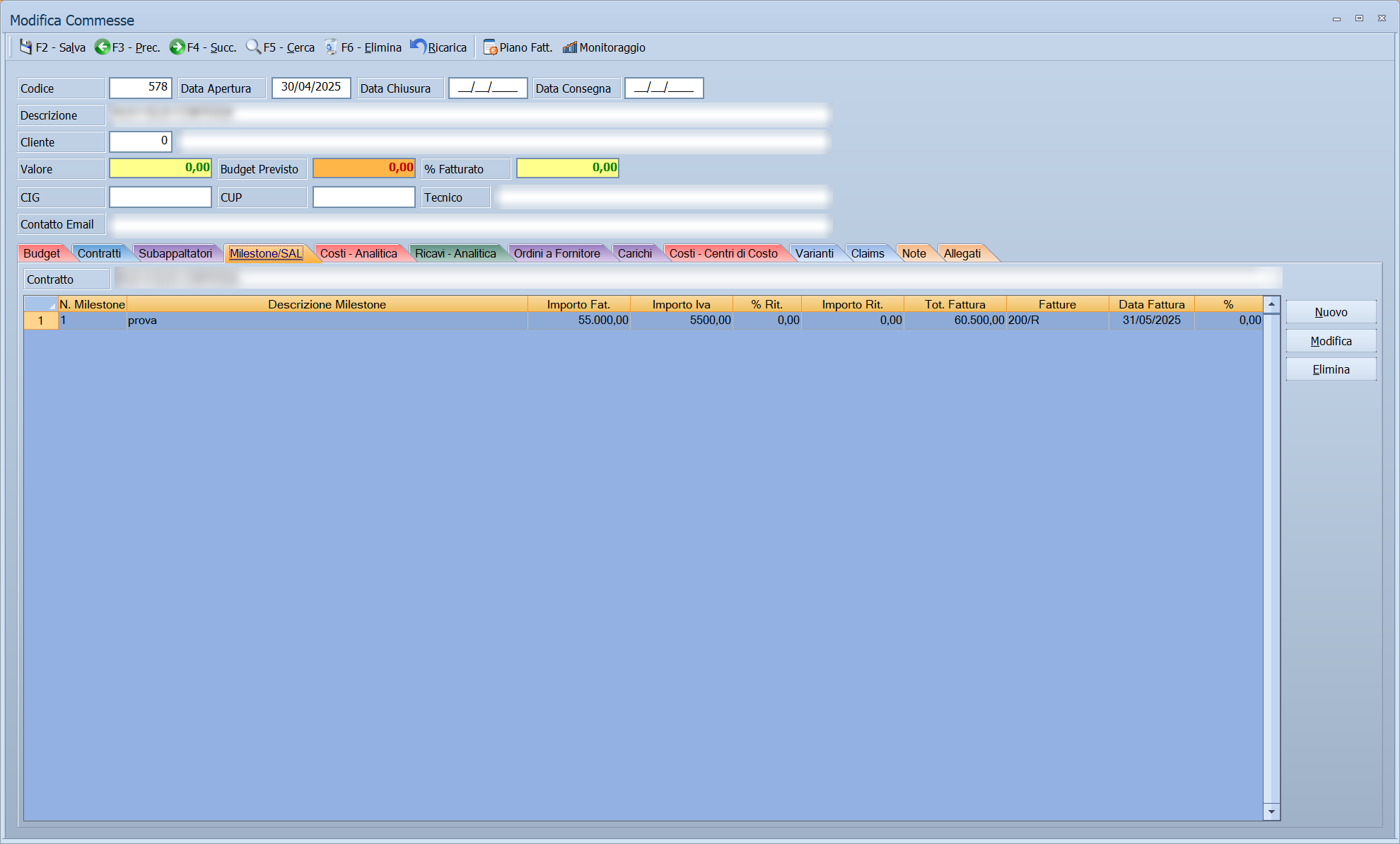Click the Modifica milestone button
1400x844 pixels.
pyautogui.click(x=1331, y=341)
